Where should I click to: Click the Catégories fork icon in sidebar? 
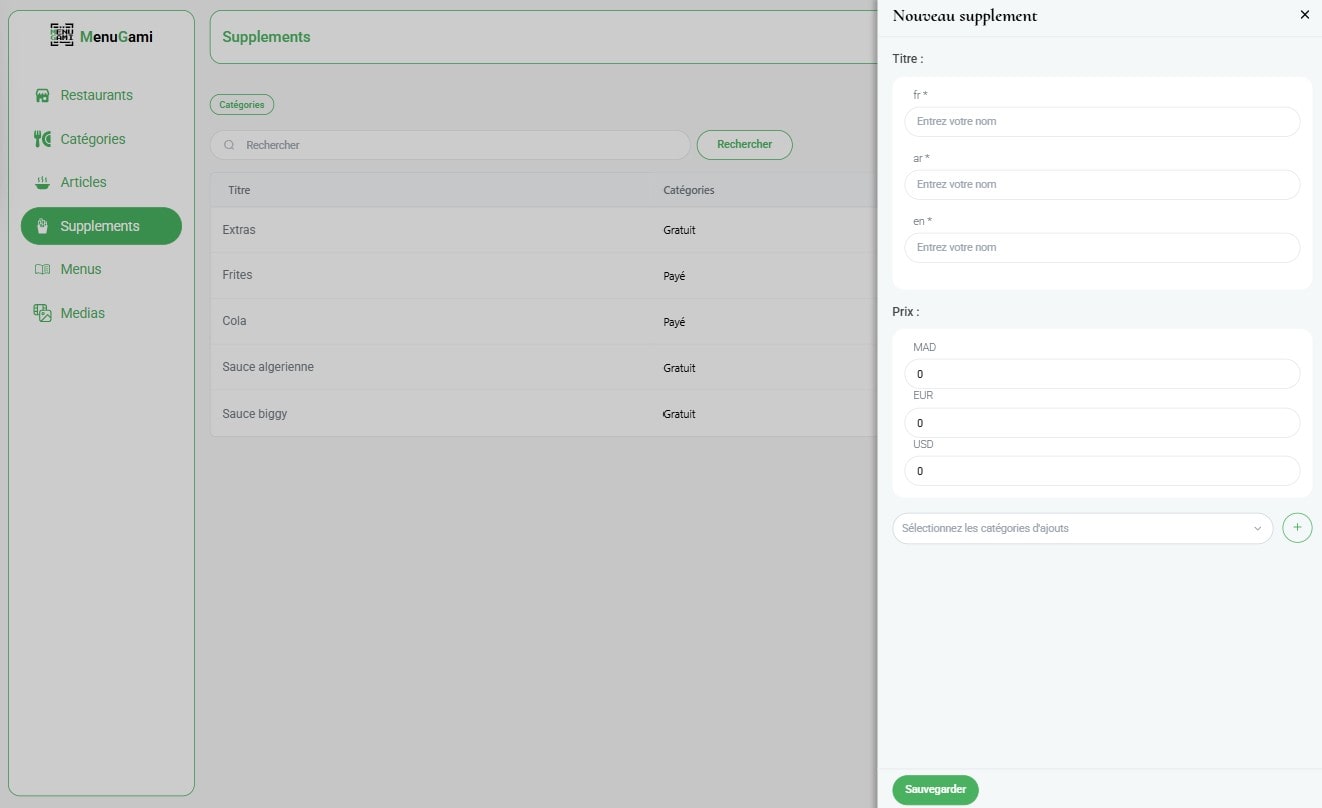coord(42,139)
